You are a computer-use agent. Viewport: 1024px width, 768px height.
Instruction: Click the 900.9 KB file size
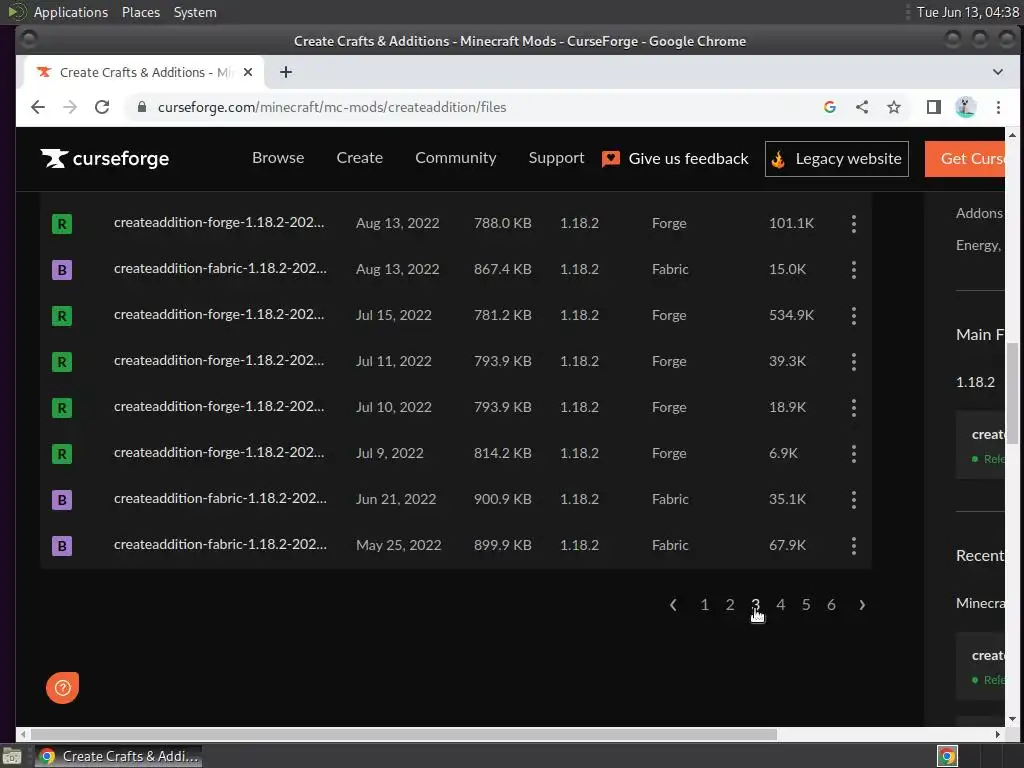(x=503, y=500)
